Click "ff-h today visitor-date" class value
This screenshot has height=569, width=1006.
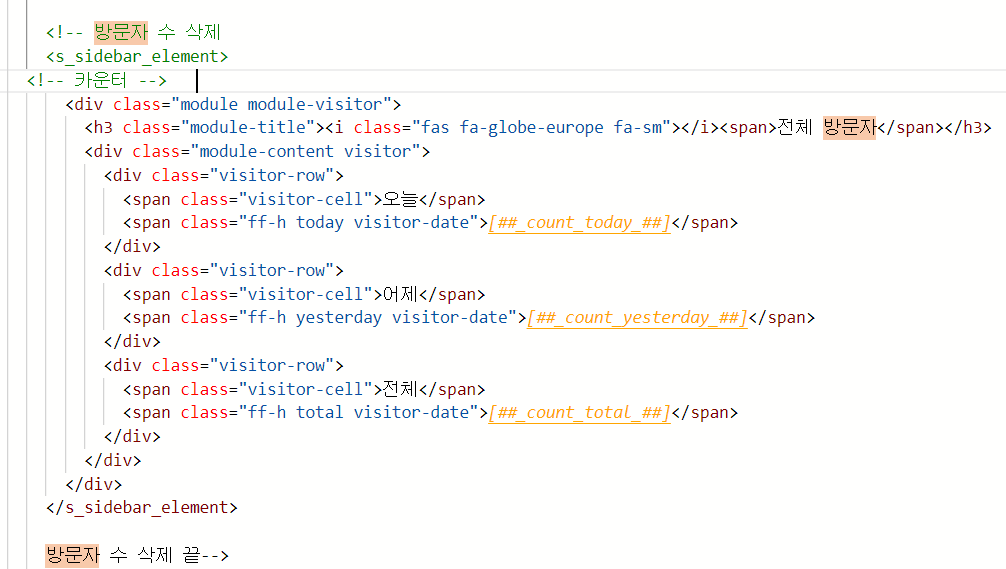pos(359,223)
